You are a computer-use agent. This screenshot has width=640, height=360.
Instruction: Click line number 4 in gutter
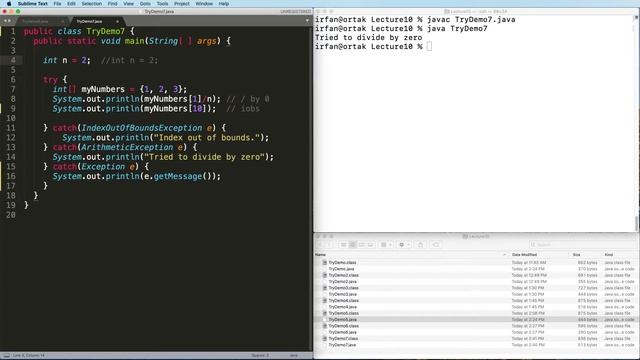[x=13, y=60]
